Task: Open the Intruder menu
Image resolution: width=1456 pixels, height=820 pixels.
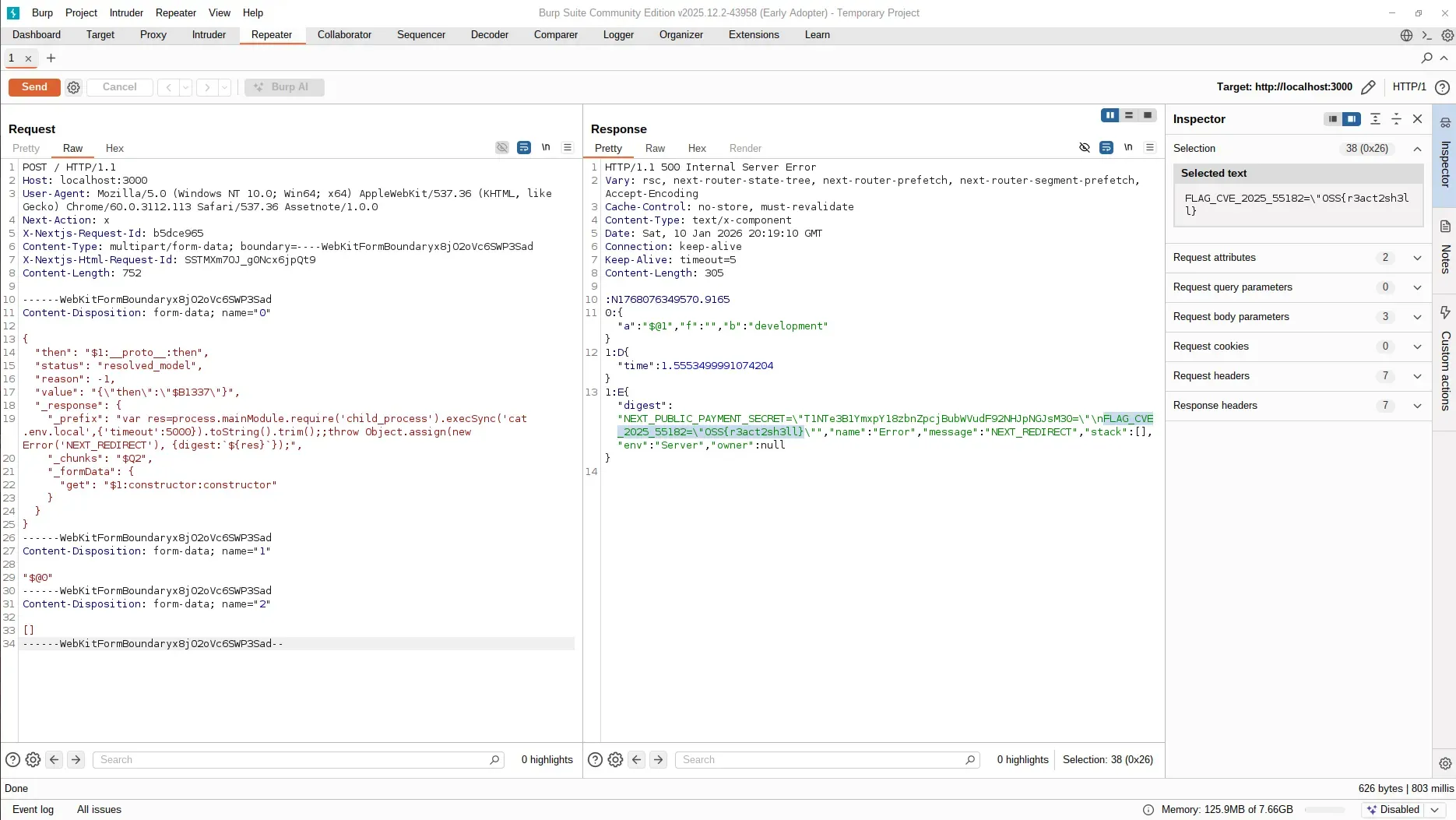Action: click(x=126, y=12)
